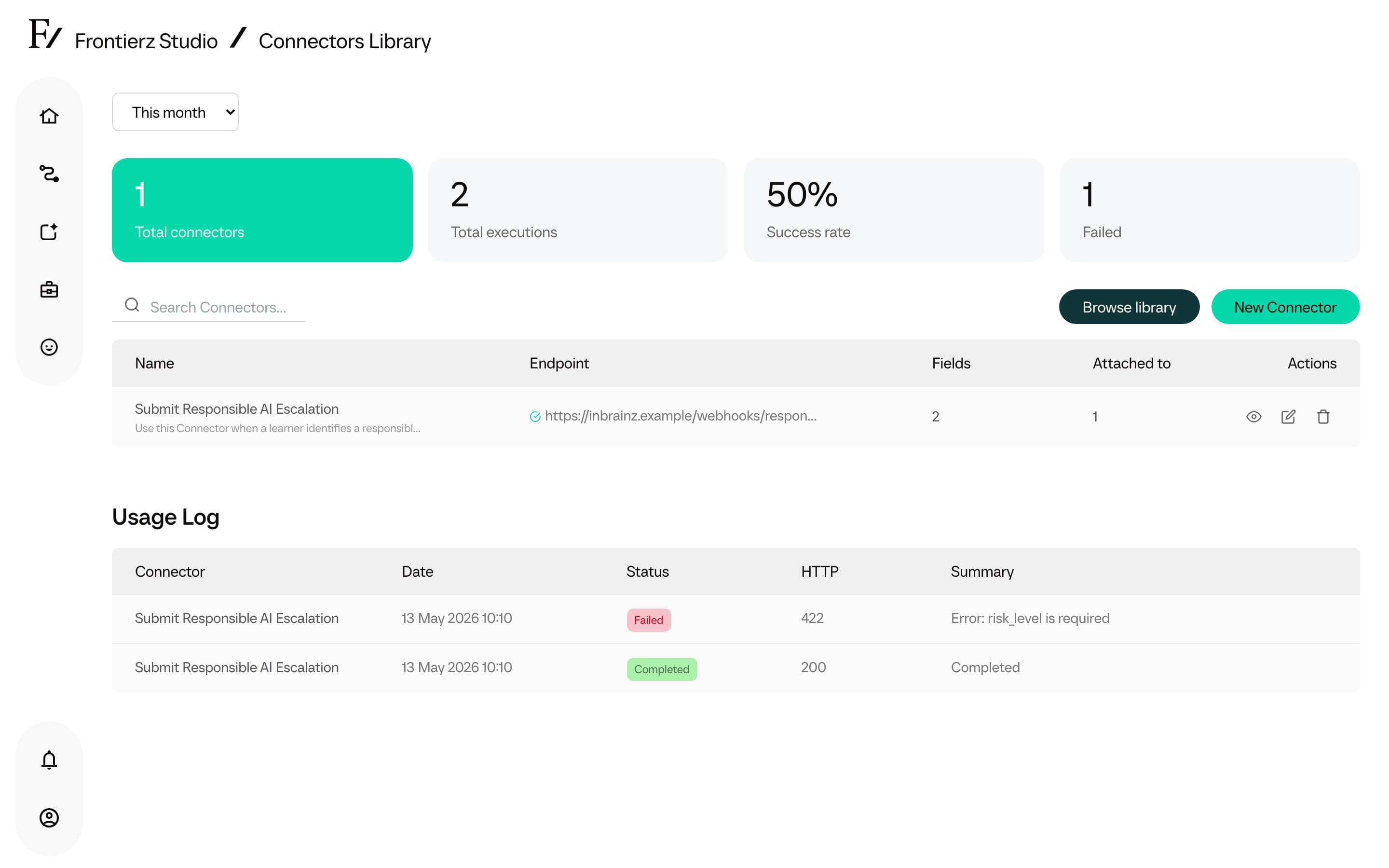This screenshot has width=1389, height=868.
Task: View connector details with eye icon
Action: (x=1253, y=417)
